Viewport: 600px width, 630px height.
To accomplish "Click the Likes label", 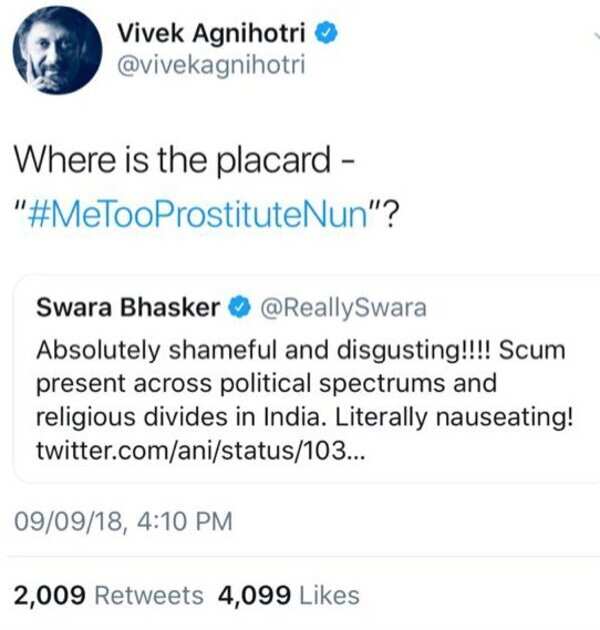I will click(x=329, y=595).
